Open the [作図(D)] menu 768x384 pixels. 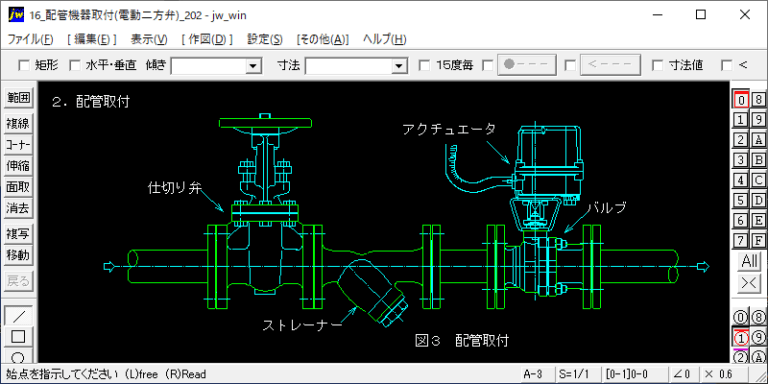pyautogui.click(x=207, y=40)
